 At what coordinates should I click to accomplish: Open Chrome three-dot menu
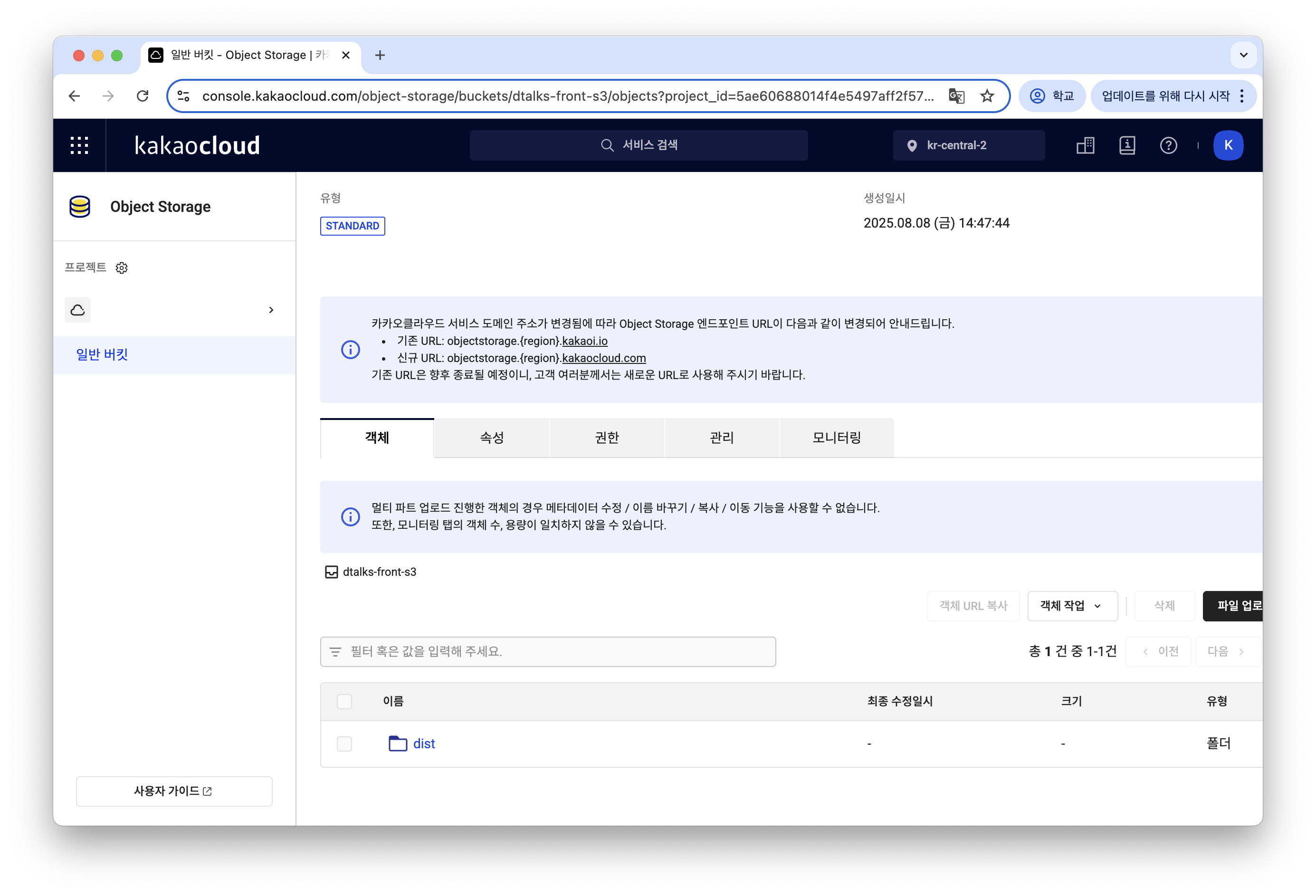(1242, 96)
